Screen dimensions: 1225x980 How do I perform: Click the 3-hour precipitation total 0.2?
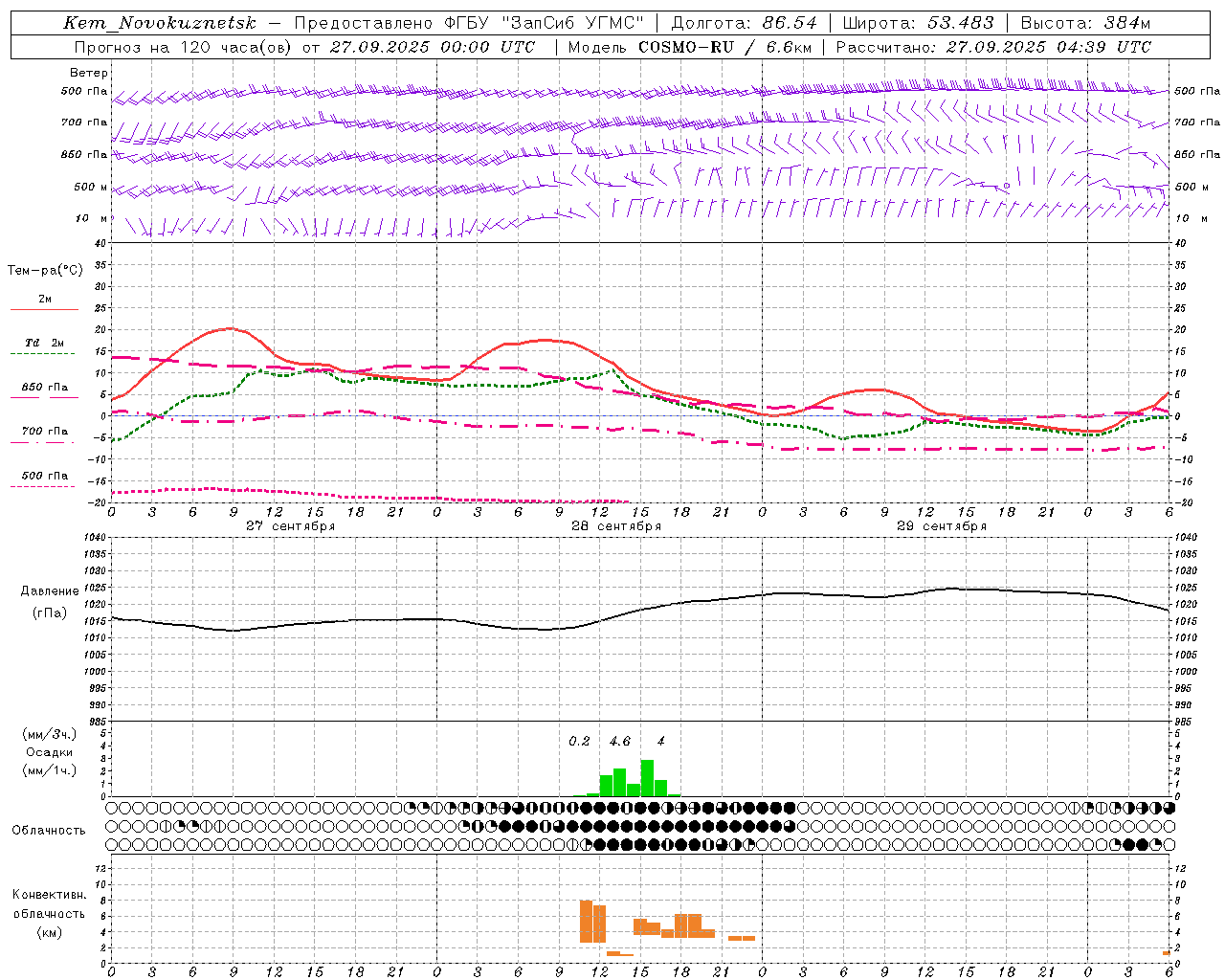(x=579, y=742)
